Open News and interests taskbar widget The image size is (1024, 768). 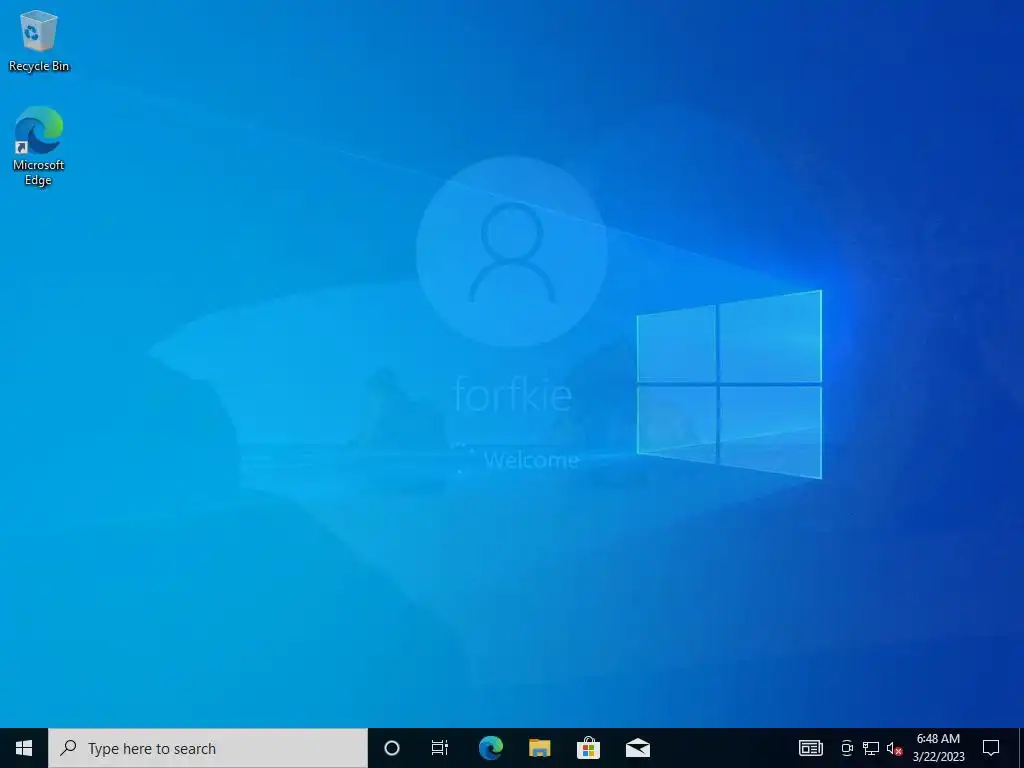click(810, 748)
